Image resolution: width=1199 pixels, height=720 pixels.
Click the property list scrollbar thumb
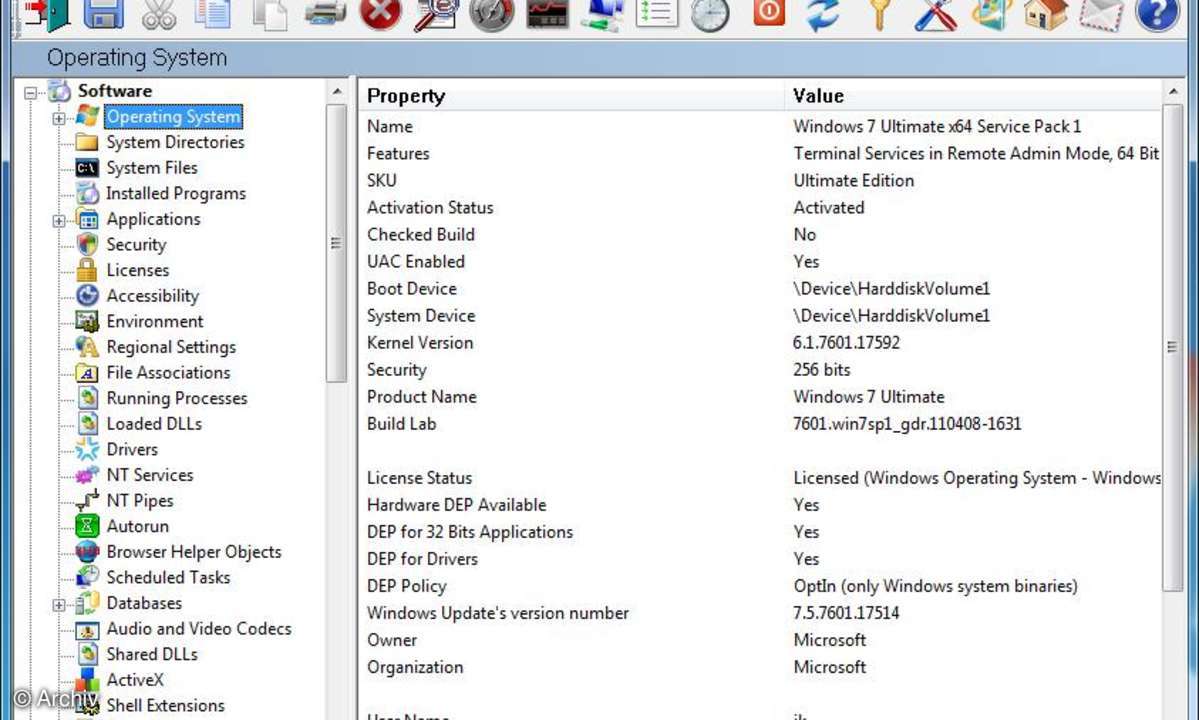[x=1172, y=347]
